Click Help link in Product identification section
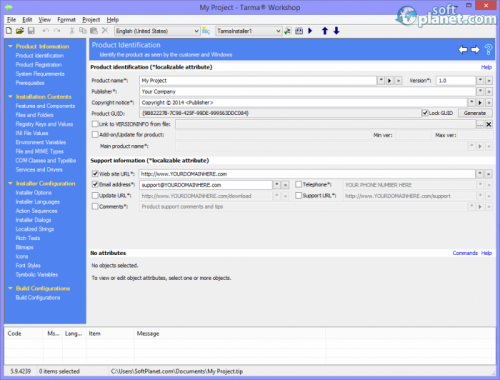The height and width of the screenshot is (380, 500). (486, 67)
